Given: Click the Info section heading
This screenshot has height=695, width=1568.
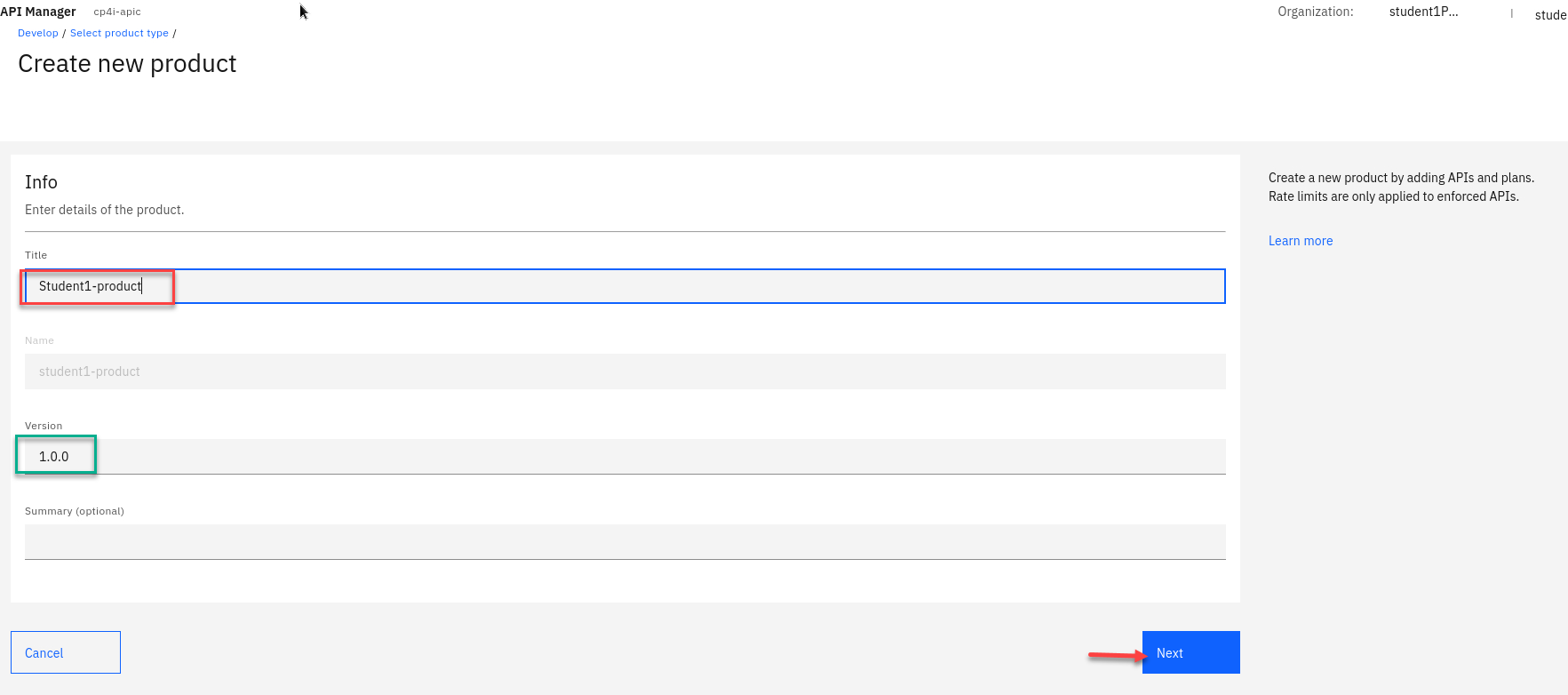Looking at the screenshot, I should (41, 182).
